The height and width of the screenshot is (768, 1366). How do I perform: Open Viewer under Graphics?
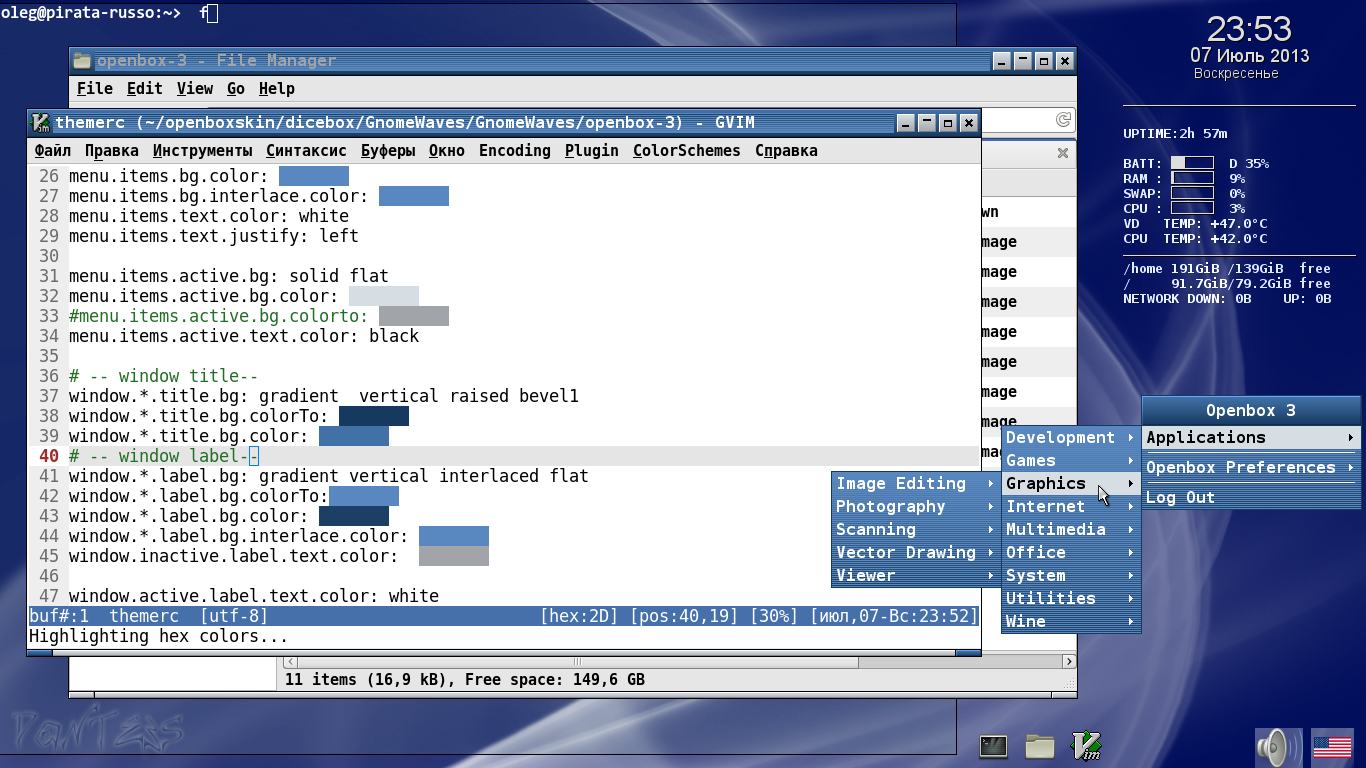click(x=916, y=576)
